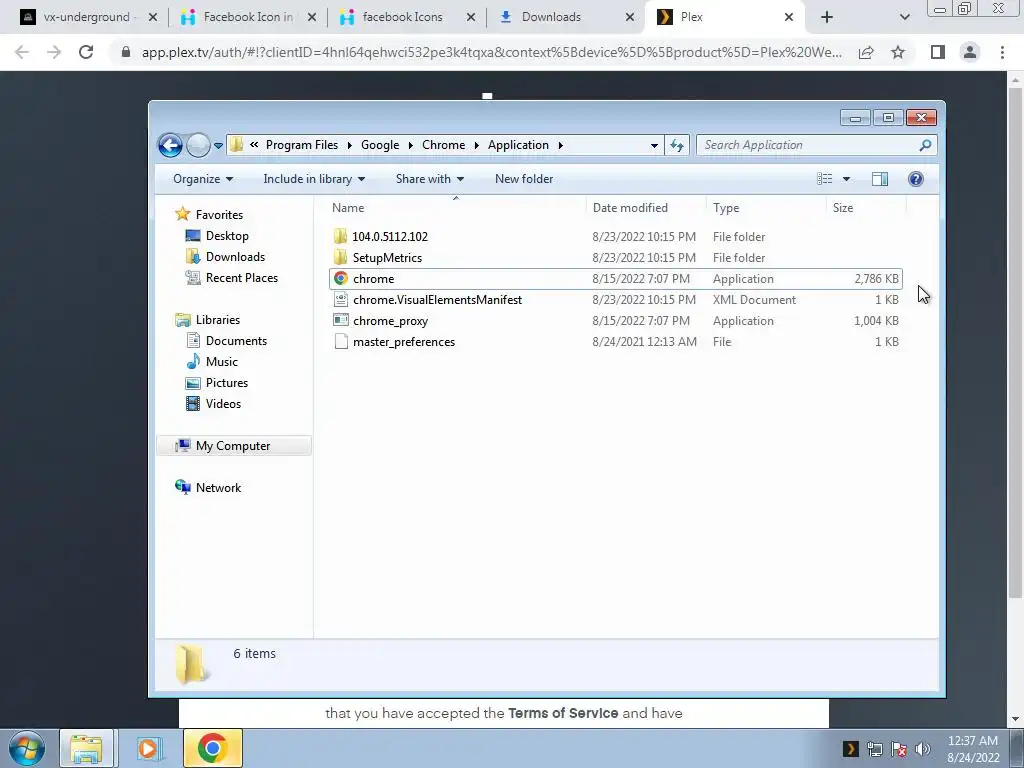Click Explorer's blue Back arrow button

click(170, 145)
